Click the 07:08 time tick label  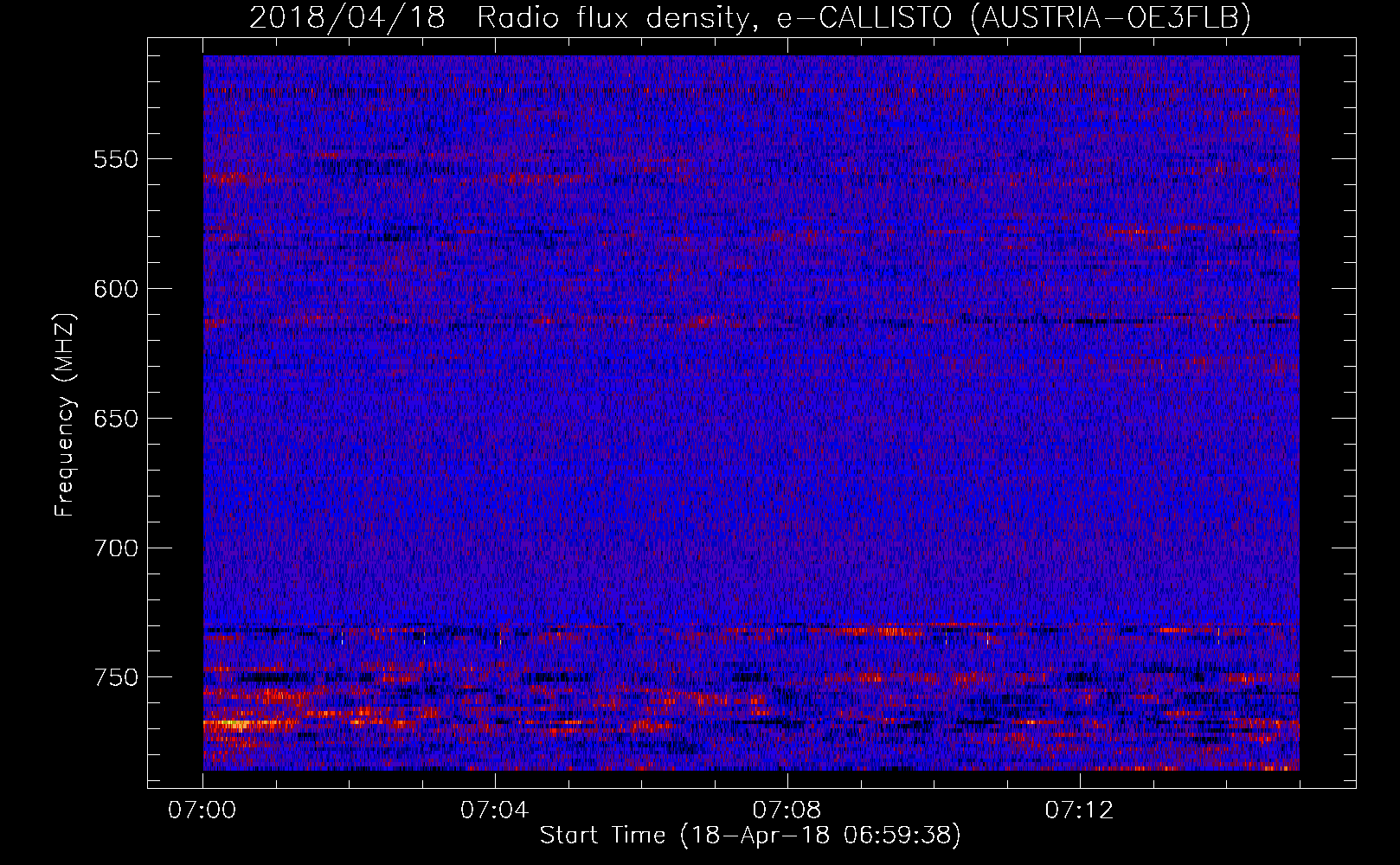coord(787,811)
